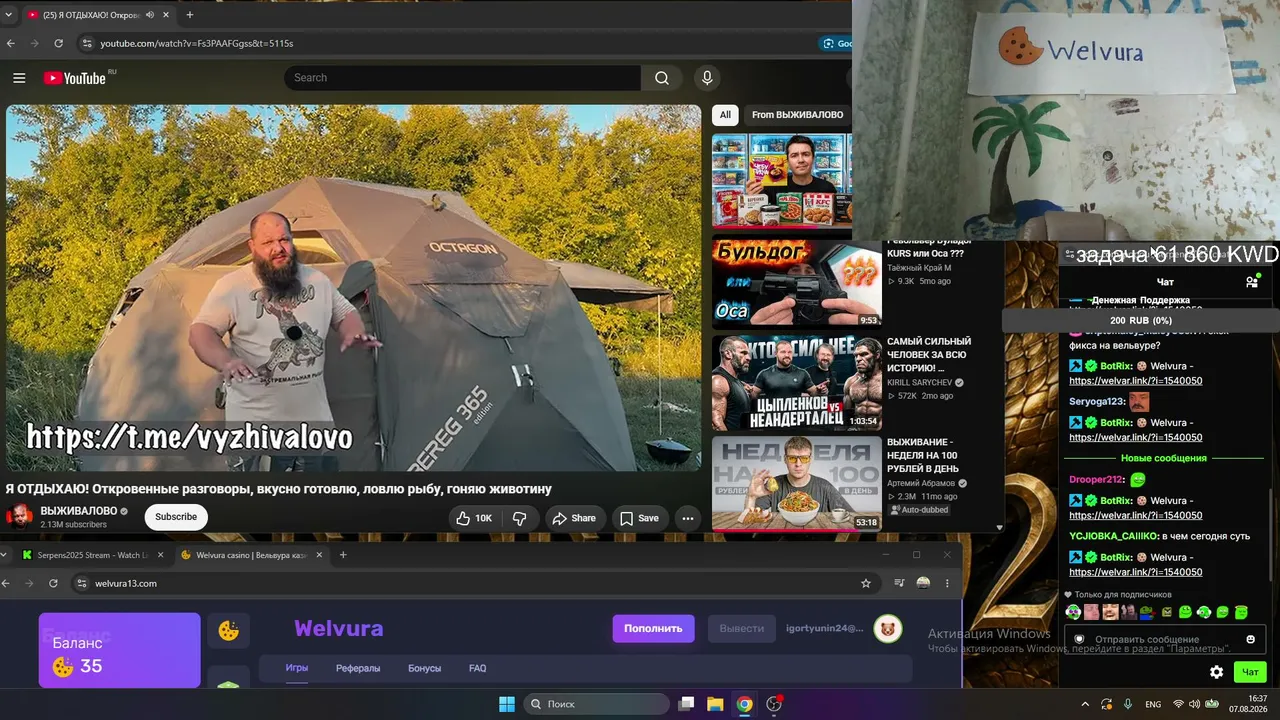Open Windows Start menu
The height and width of the screenshot is (720, 1280).
click(507, 704)
